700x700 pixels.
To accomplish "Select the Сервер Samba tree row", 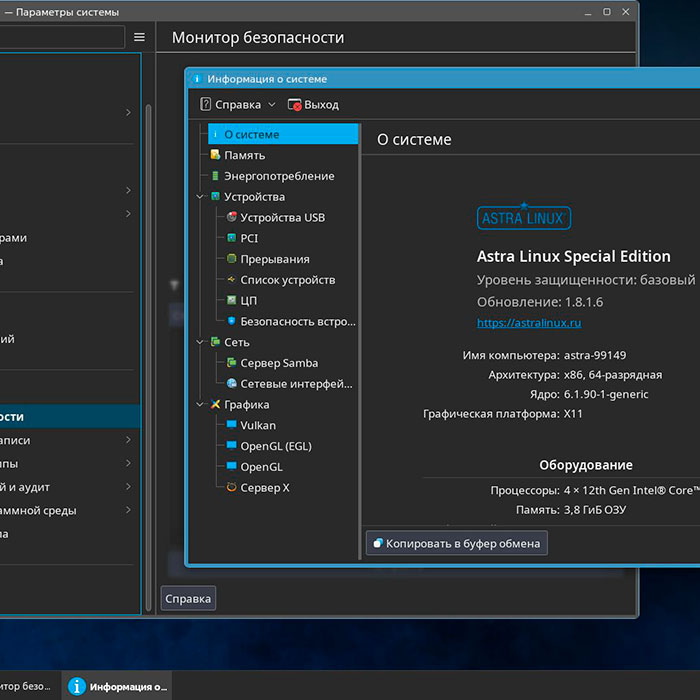I will pos(279,362).
